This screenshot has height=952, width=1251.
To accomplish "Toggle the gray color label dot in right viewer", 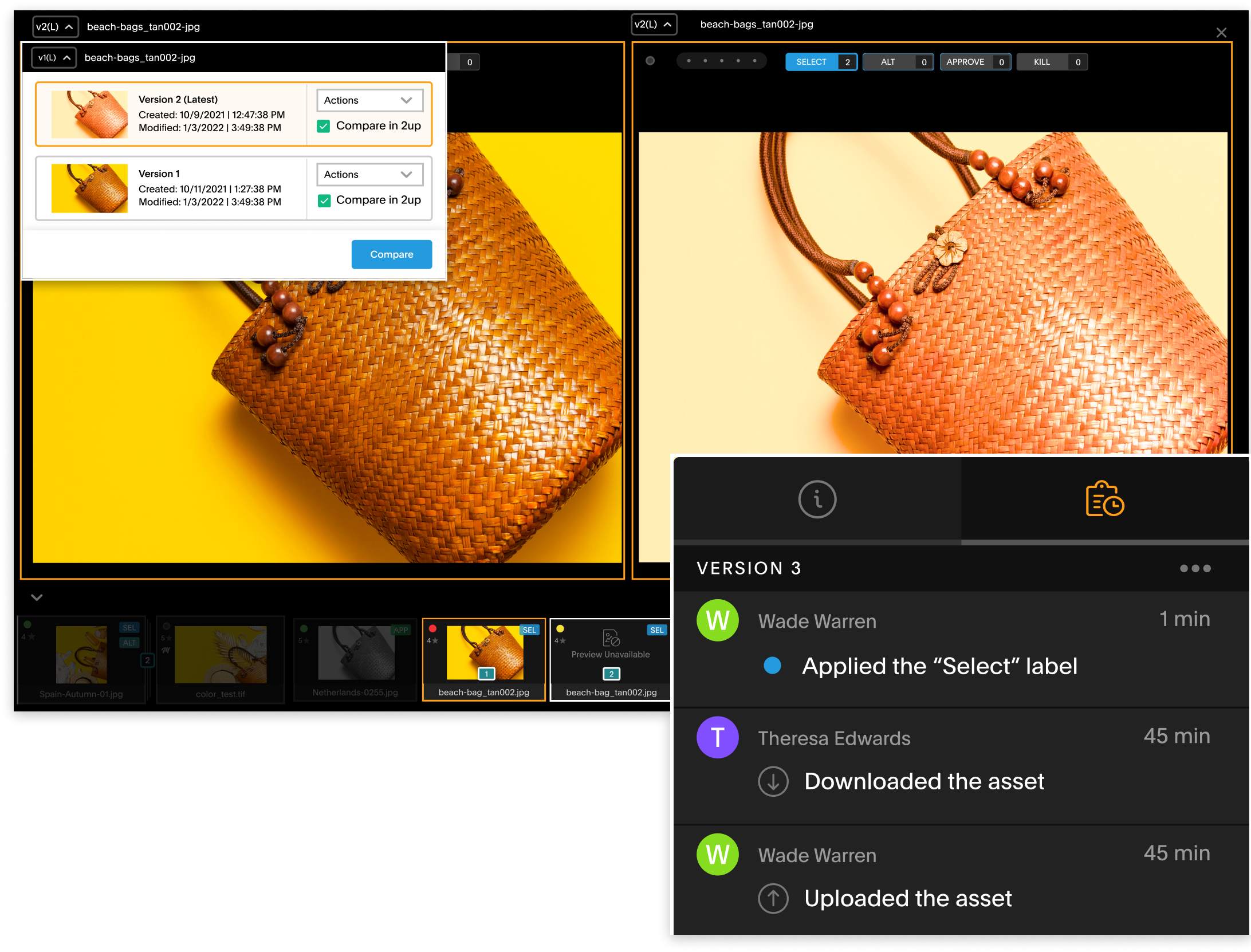I will pyautogui.click(x=650, y=61).
